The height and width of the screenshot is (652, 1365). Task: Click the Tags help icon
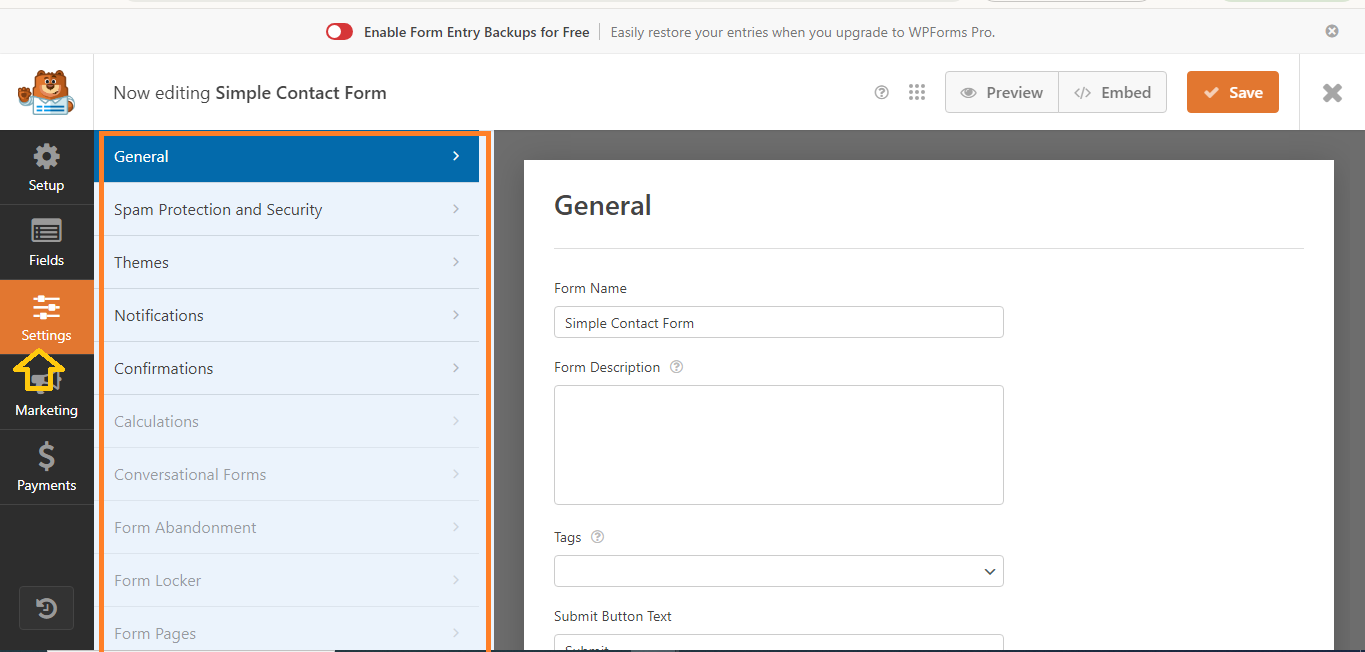click(597, 537)
